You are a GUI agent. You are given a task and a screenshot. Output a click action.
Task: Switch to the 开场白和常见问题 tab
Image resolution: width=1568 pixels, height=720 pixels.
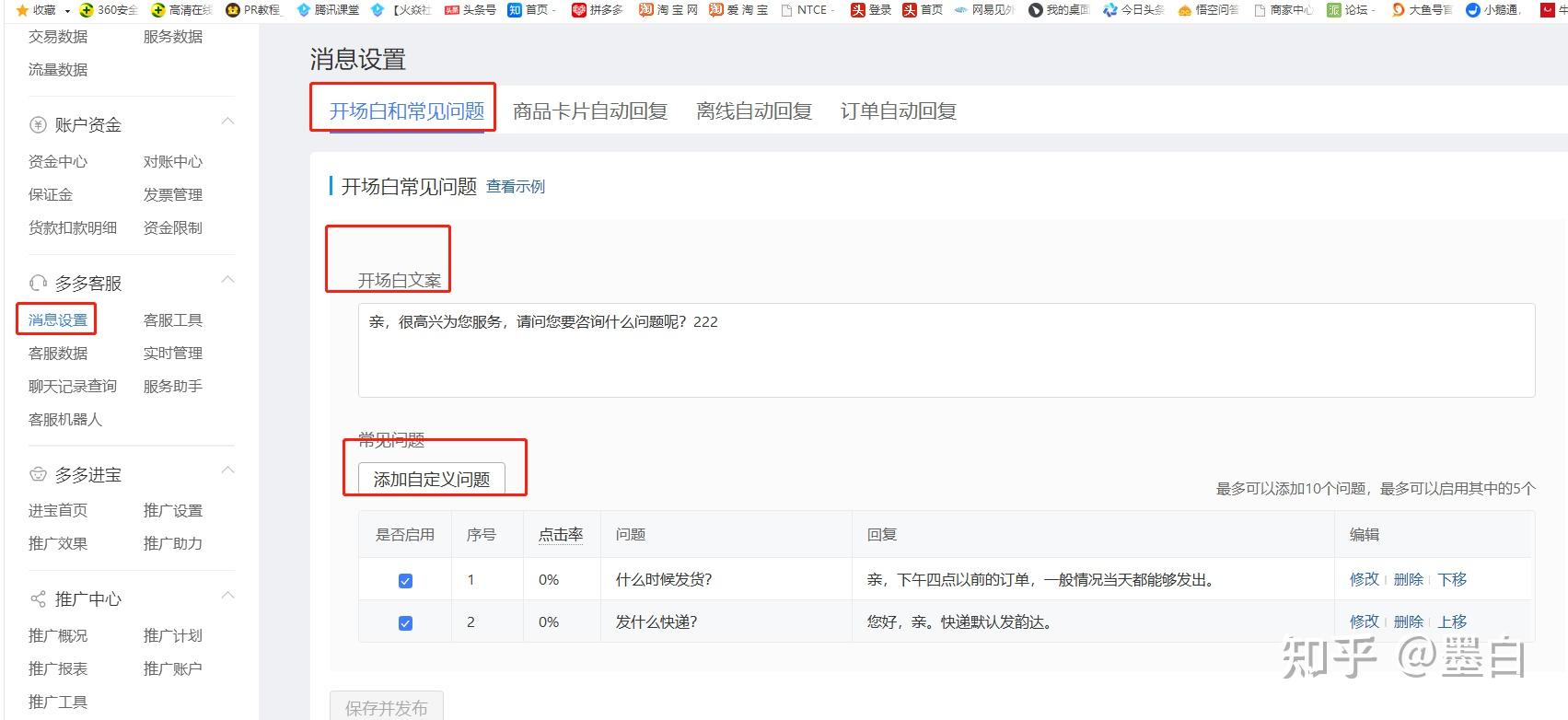407,111
